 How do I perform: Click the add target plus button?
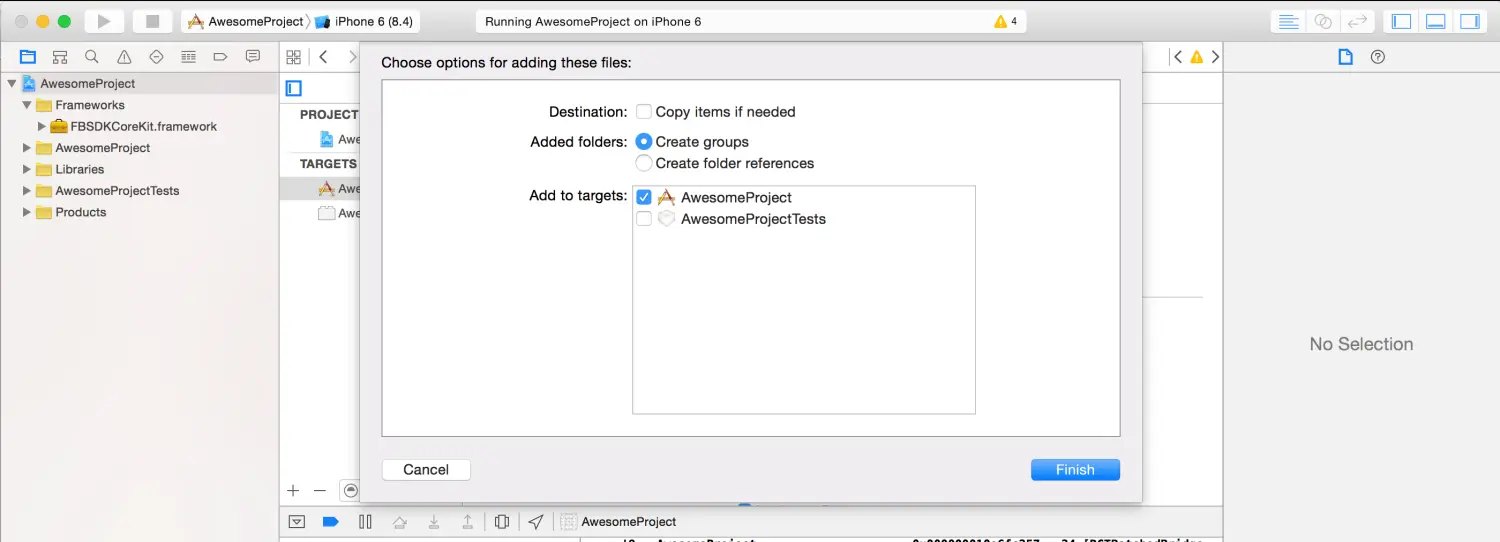pos(293,491)
